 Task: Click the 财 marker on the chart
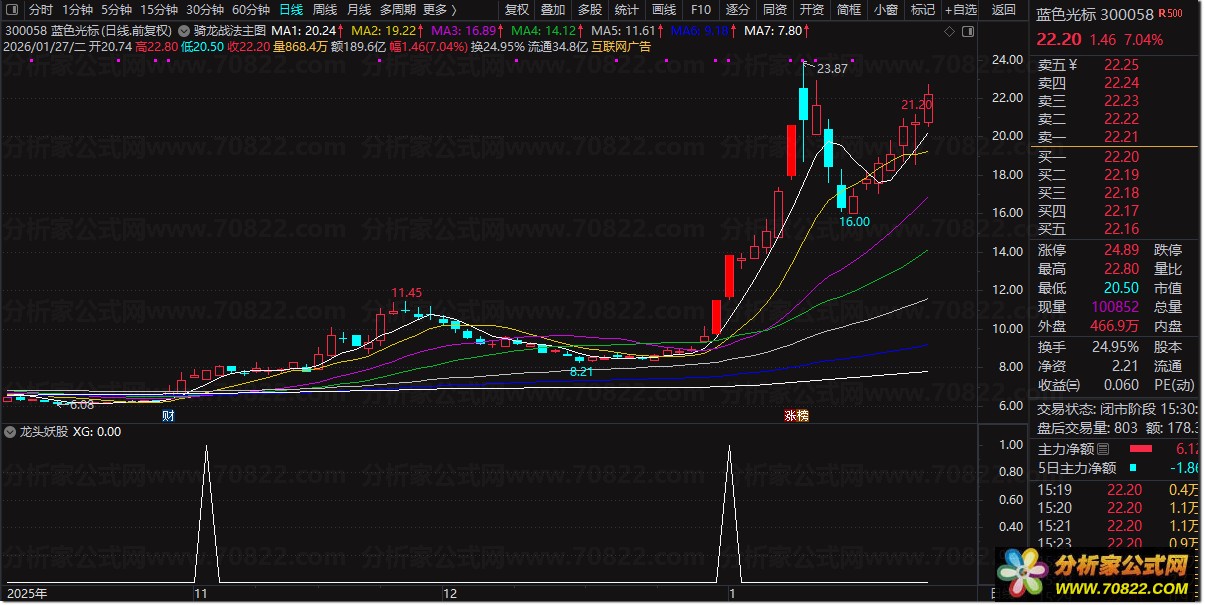168,415
